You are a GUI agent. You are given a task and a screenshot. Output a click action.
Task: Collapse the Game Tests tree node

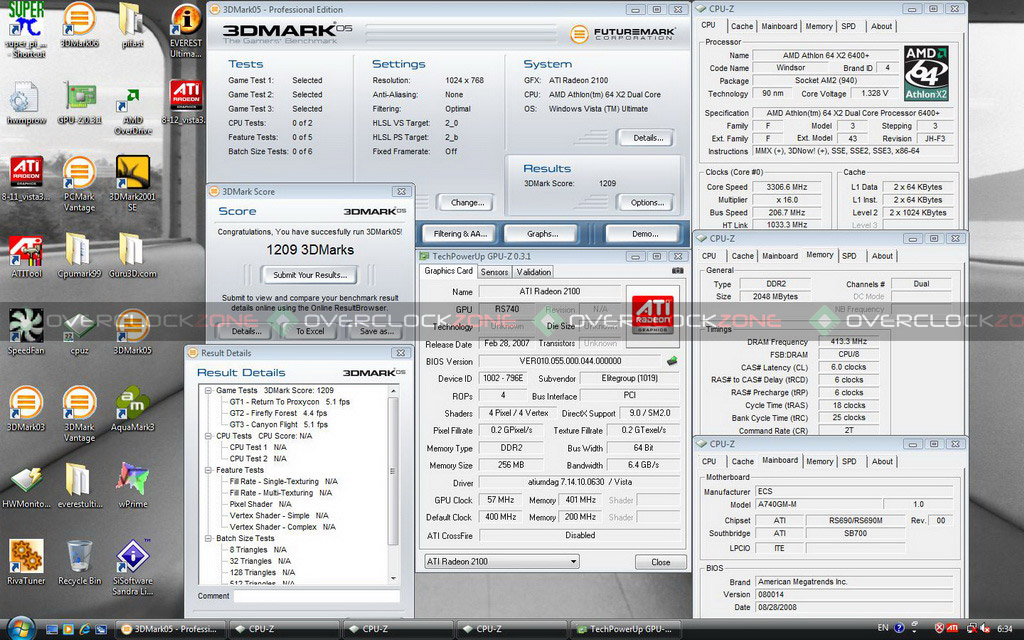click(x=208, y=391)
